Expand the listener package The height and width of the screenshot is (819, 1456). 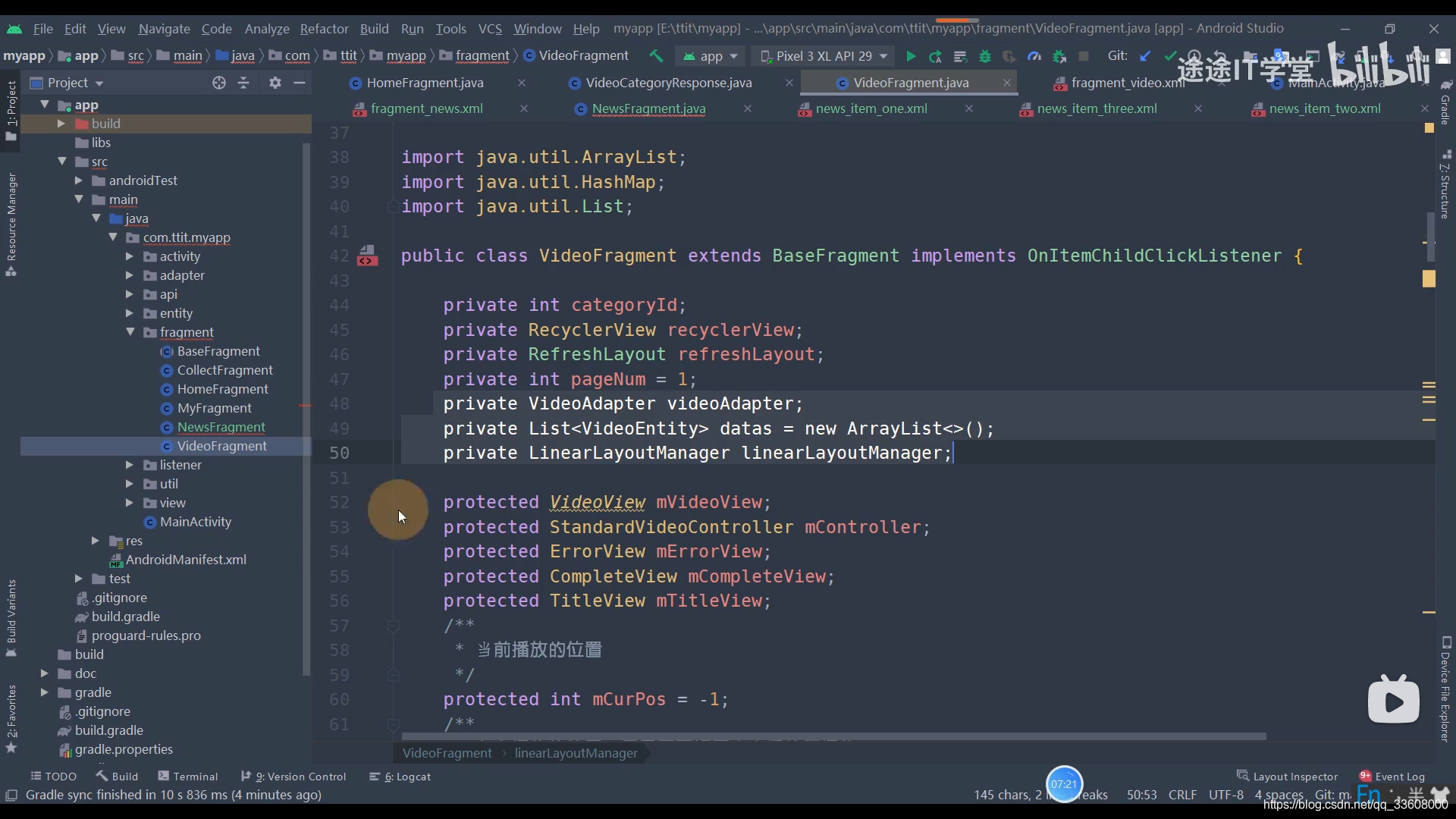(x=129, y=465)
